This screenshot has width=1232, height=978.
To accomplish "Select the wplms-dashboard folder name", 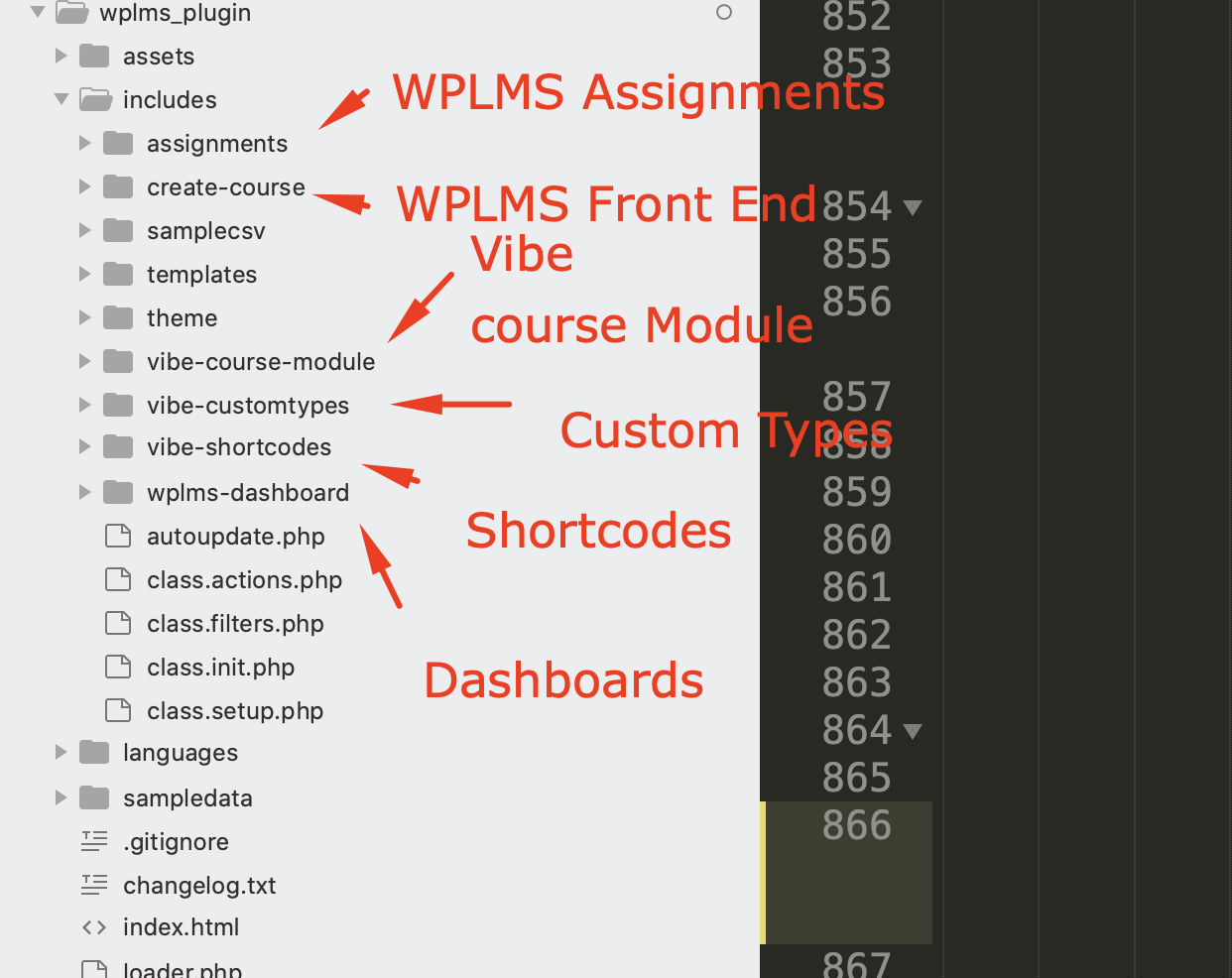I will [248, 493].
